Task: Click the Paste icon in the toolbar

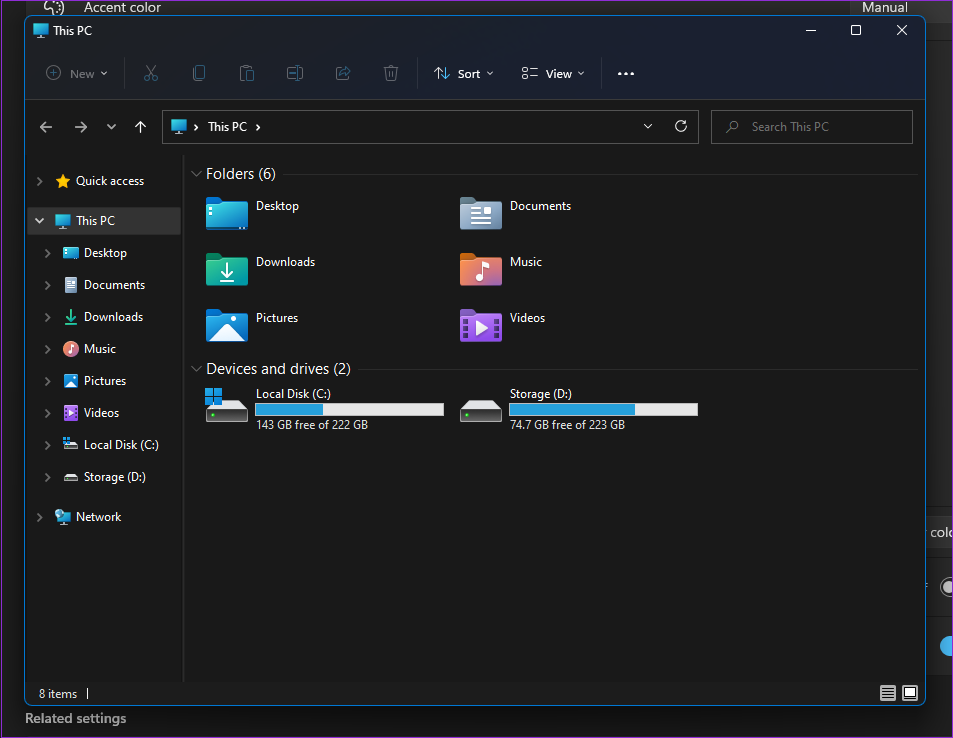Action: [x=247, y=73]
